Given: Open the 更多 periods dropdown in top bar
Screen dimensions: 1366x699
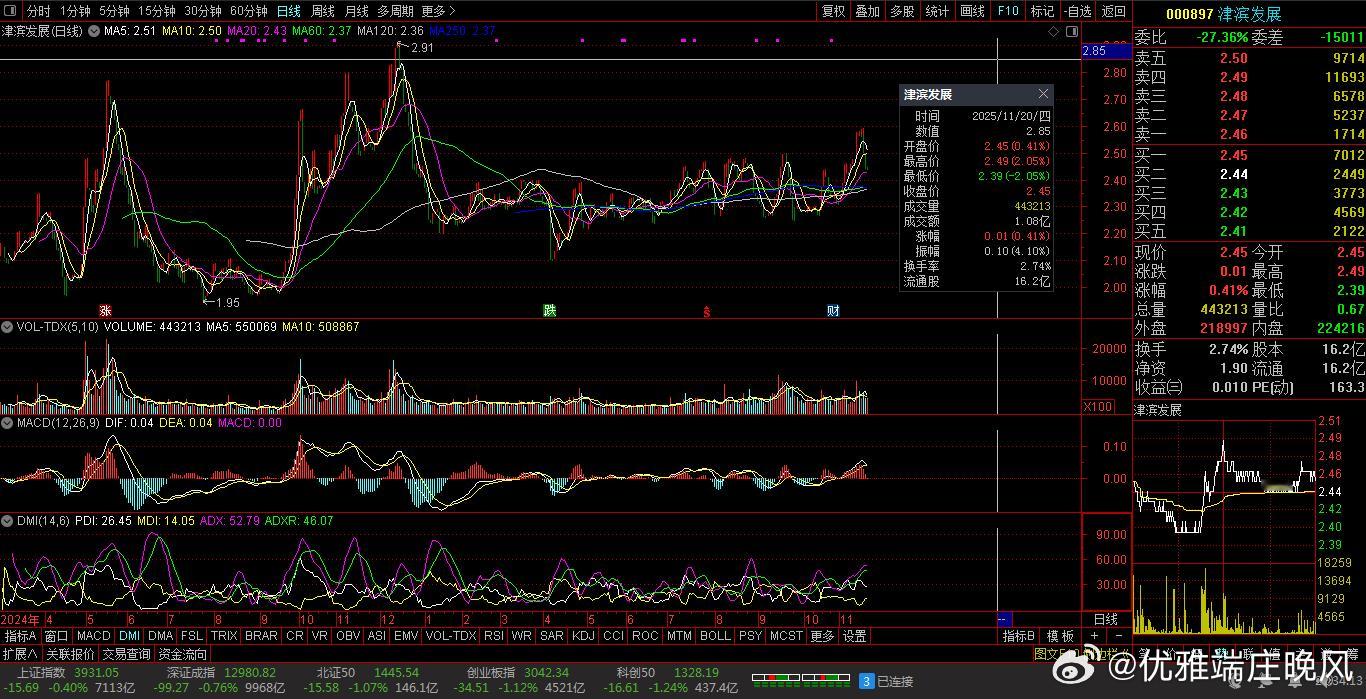Looking at the screenshot, I should (437, 11).
